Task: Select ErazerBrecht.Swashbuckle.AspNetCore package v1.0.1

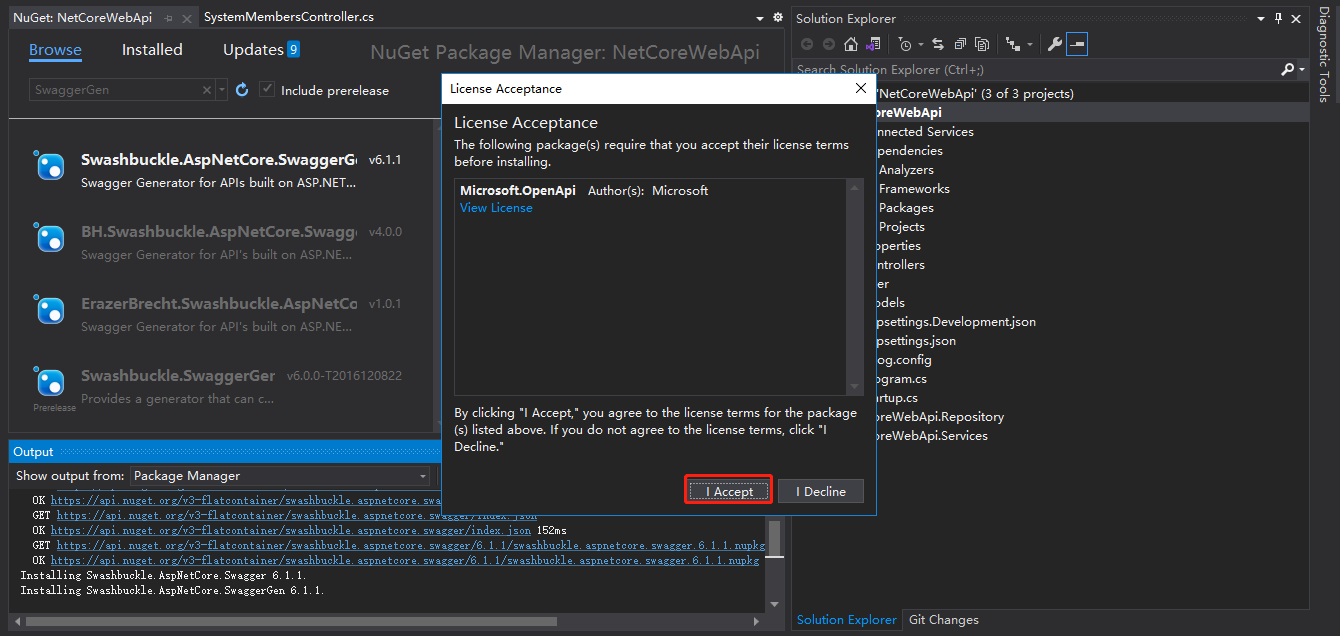Action: tap(220, 314)
